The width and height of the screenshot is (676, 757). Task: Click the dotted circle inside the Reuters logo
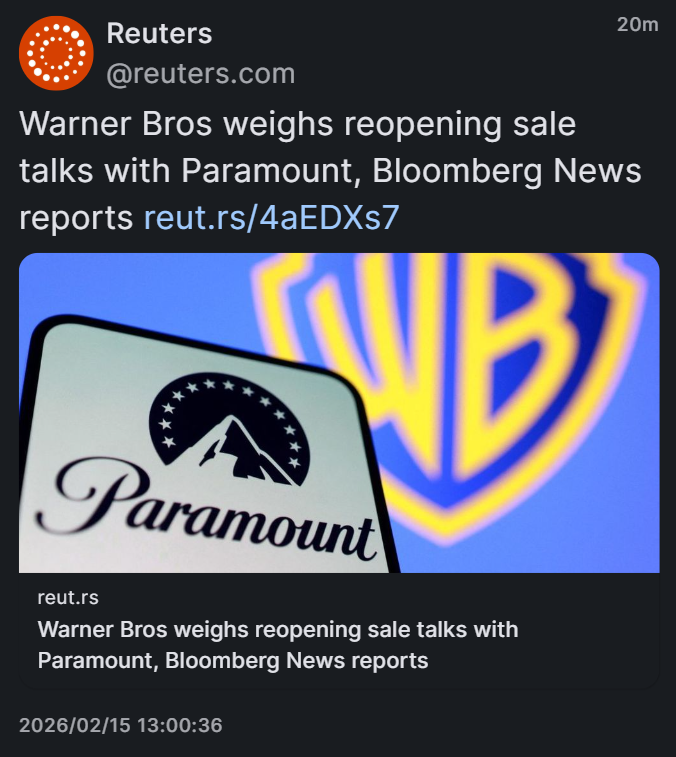pyautogui.click(x=56, y=53)
